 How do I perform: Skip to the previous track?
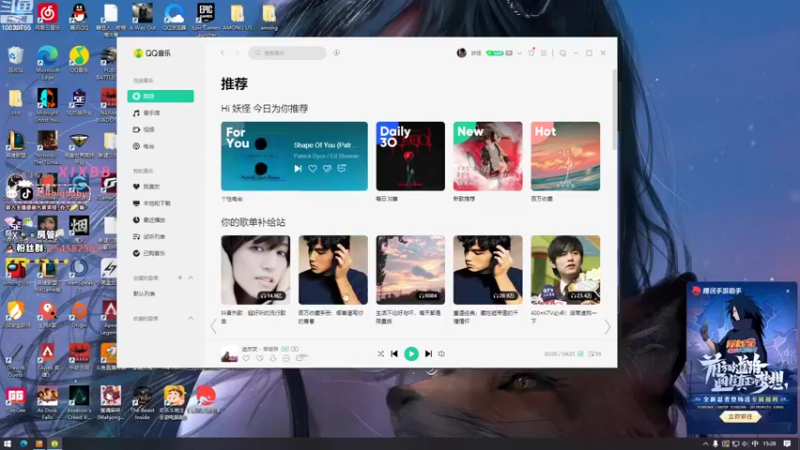pyautogui.click(x=394, y=354)
